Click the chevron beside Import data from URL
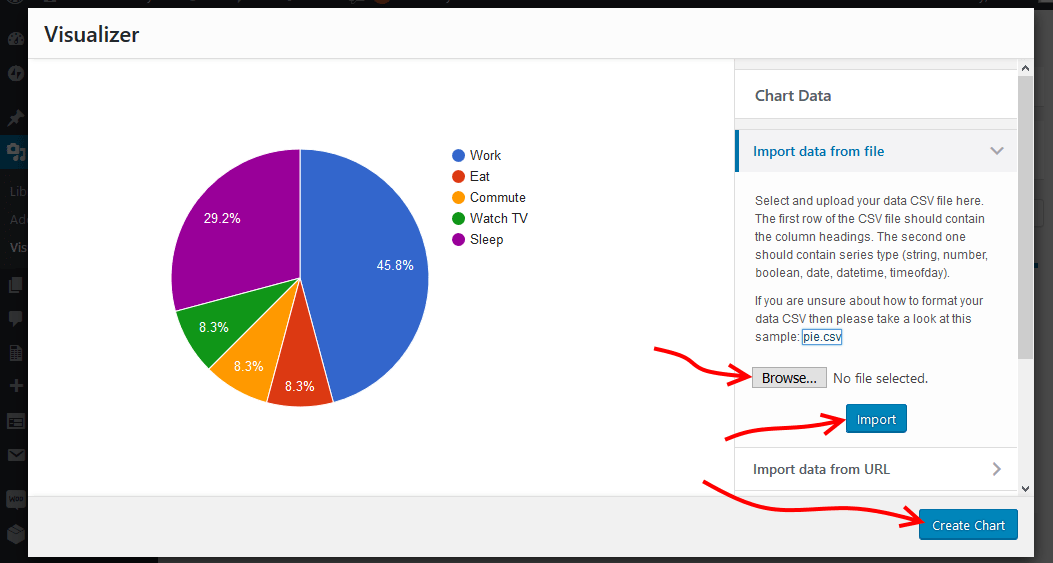This screenshot has height=563, width=1053. (997, 469)
